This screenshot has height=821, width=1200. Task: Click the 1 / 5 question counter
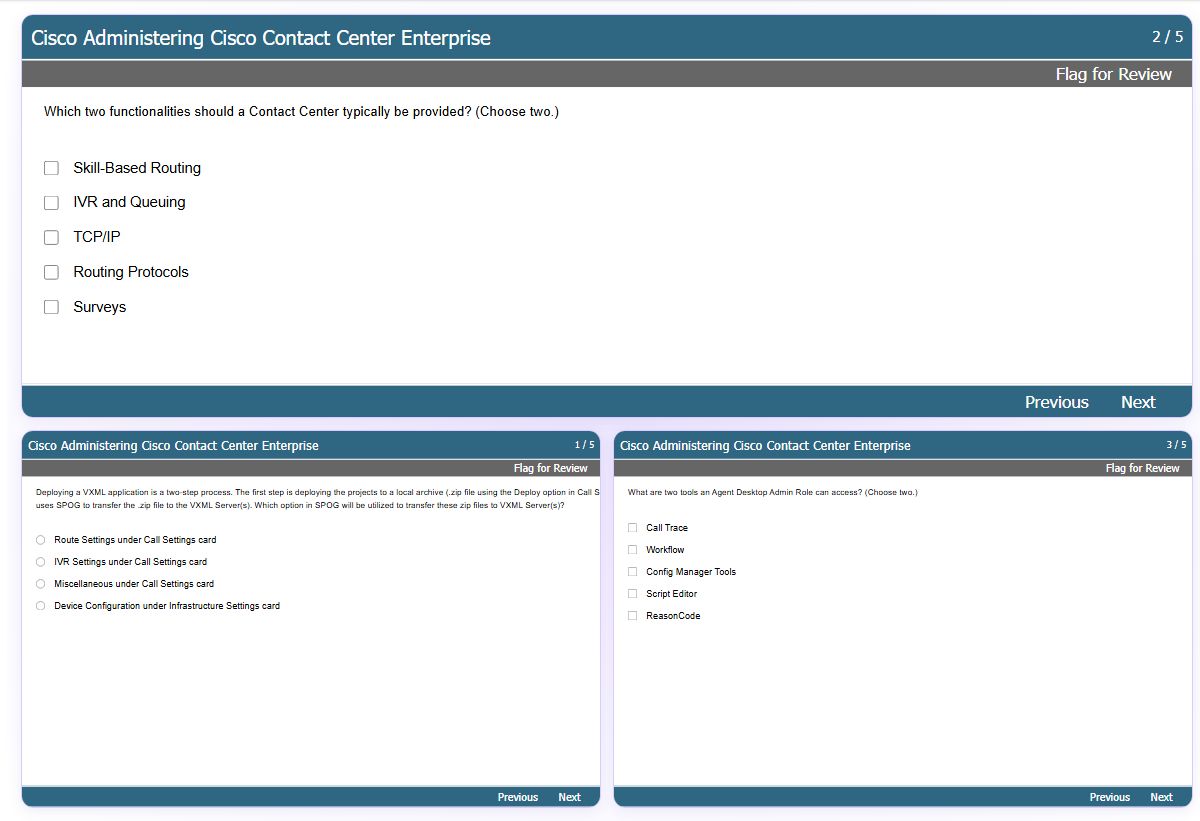point(584,445)
